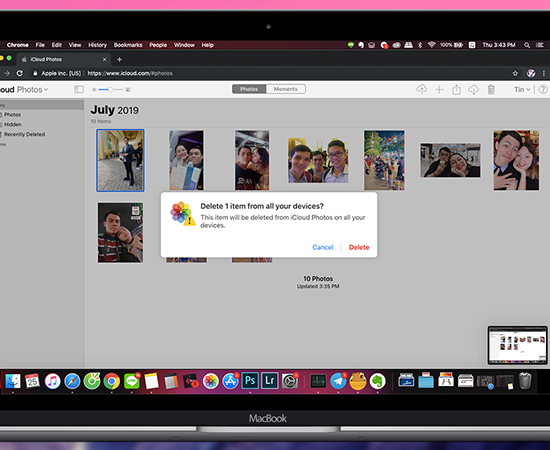This screenshot has height=450, width=550.
Task: Open the Tin account dropdown
Action: pos(522,89)
